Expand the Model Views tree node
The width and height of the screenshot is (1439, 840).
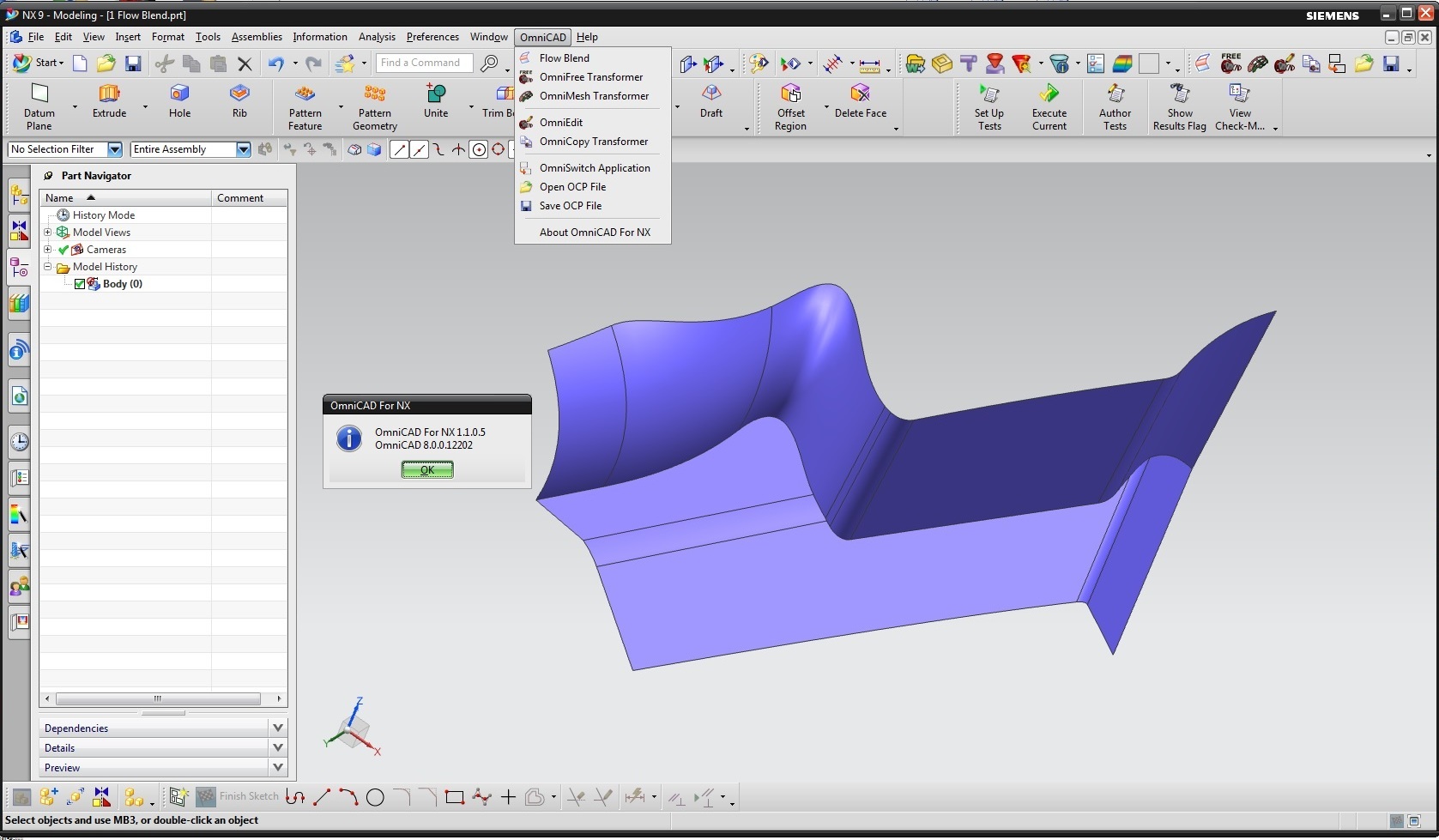pyautogui.click(x=48, y=233)
